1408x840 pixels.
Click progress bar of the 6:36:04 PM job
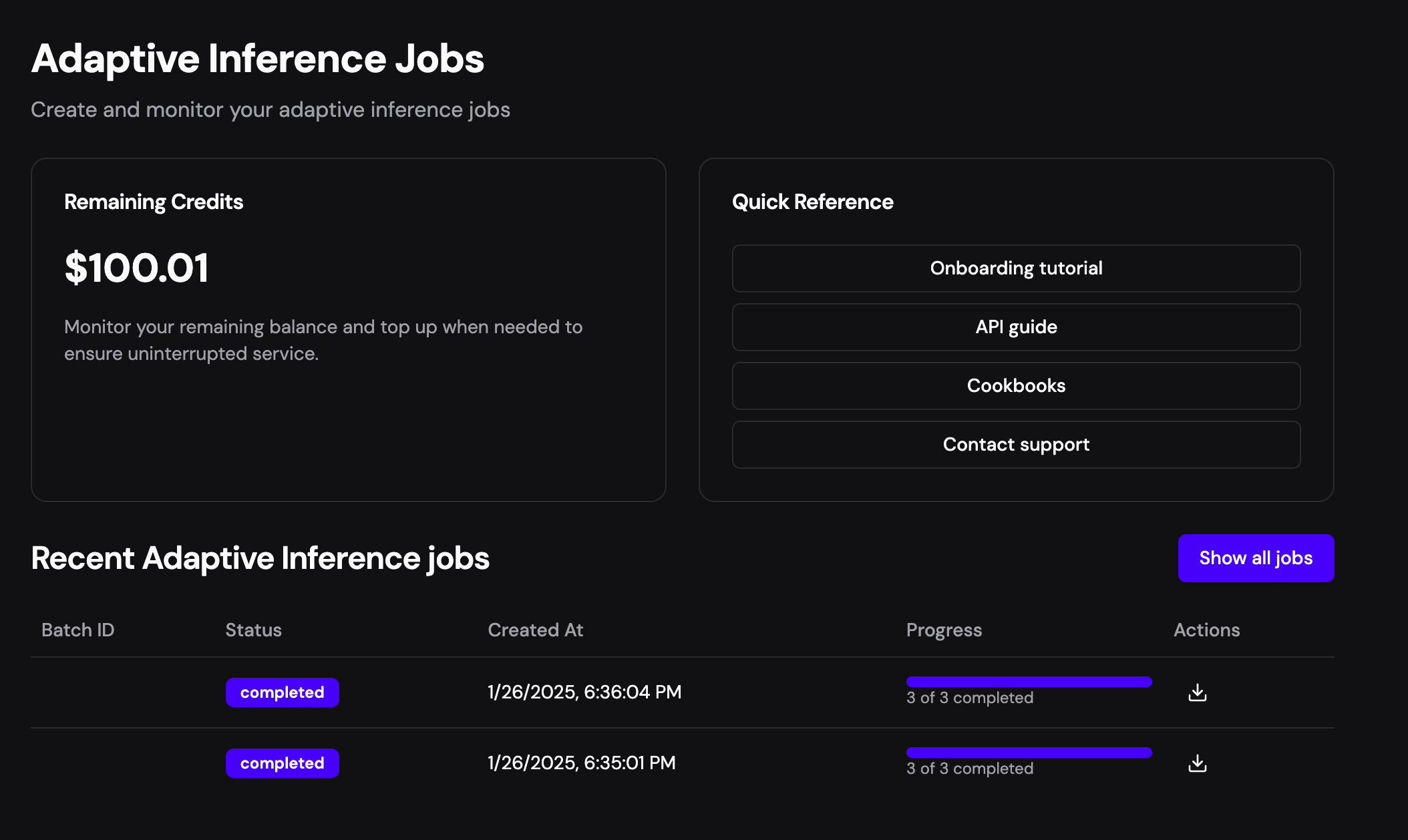[x=1029, y=682]
